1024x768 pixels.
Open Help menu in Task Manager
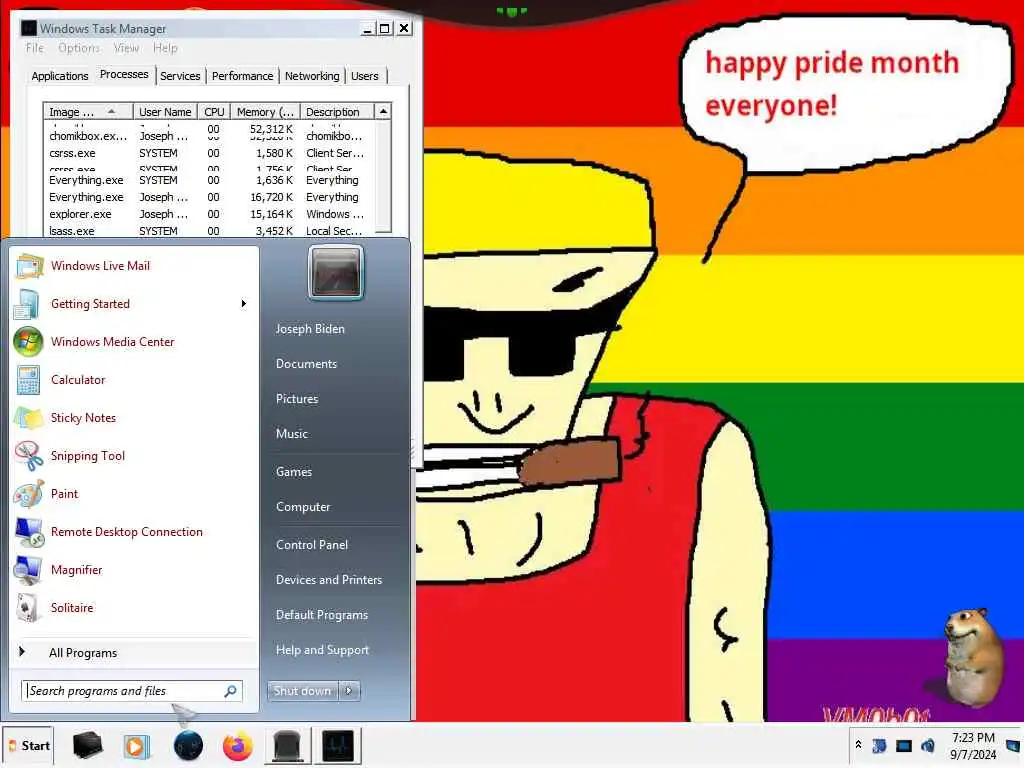[165, 48]
